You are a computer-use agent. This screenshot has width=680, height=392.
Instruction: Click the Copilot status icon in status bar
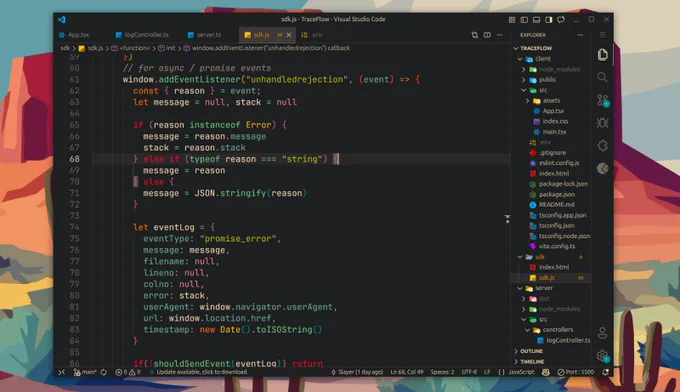pyautogui.click(x=546, y=372)
